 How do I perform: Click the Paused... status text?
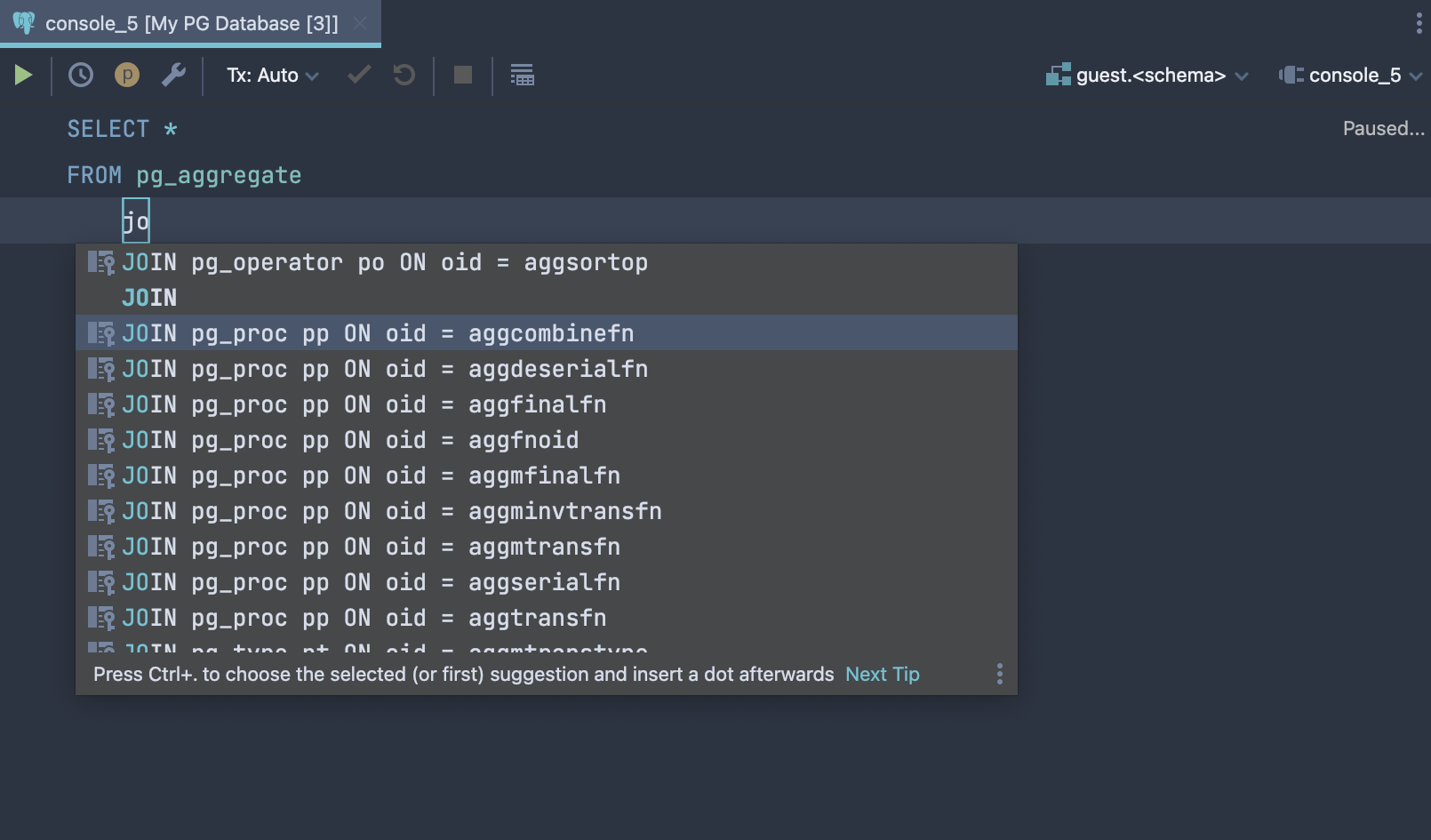tap(1383, 129)
